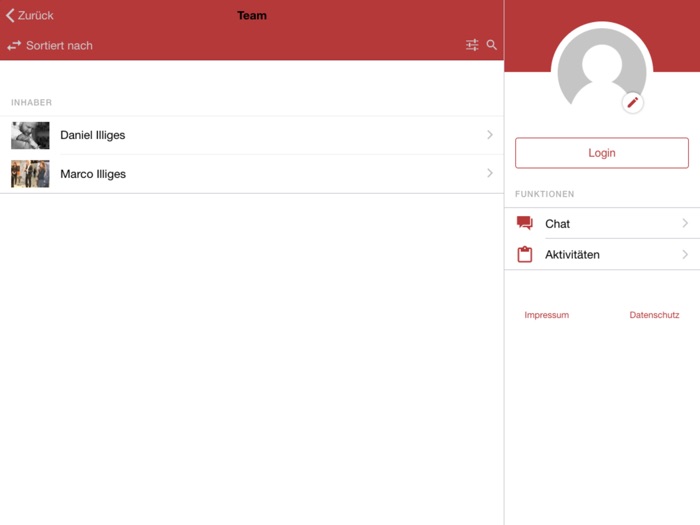Open Marco Illiges photo thumbnail
This screenshot has width=700, height=525.
pyautogui.click(x=30, y=174)
